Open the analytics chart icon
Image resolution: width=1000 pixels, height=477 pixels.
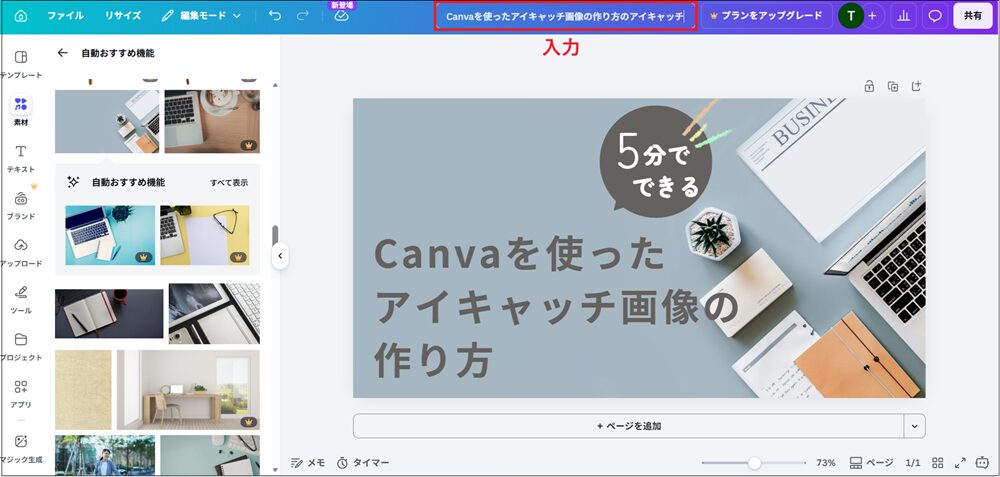click(x=904, y=16)
